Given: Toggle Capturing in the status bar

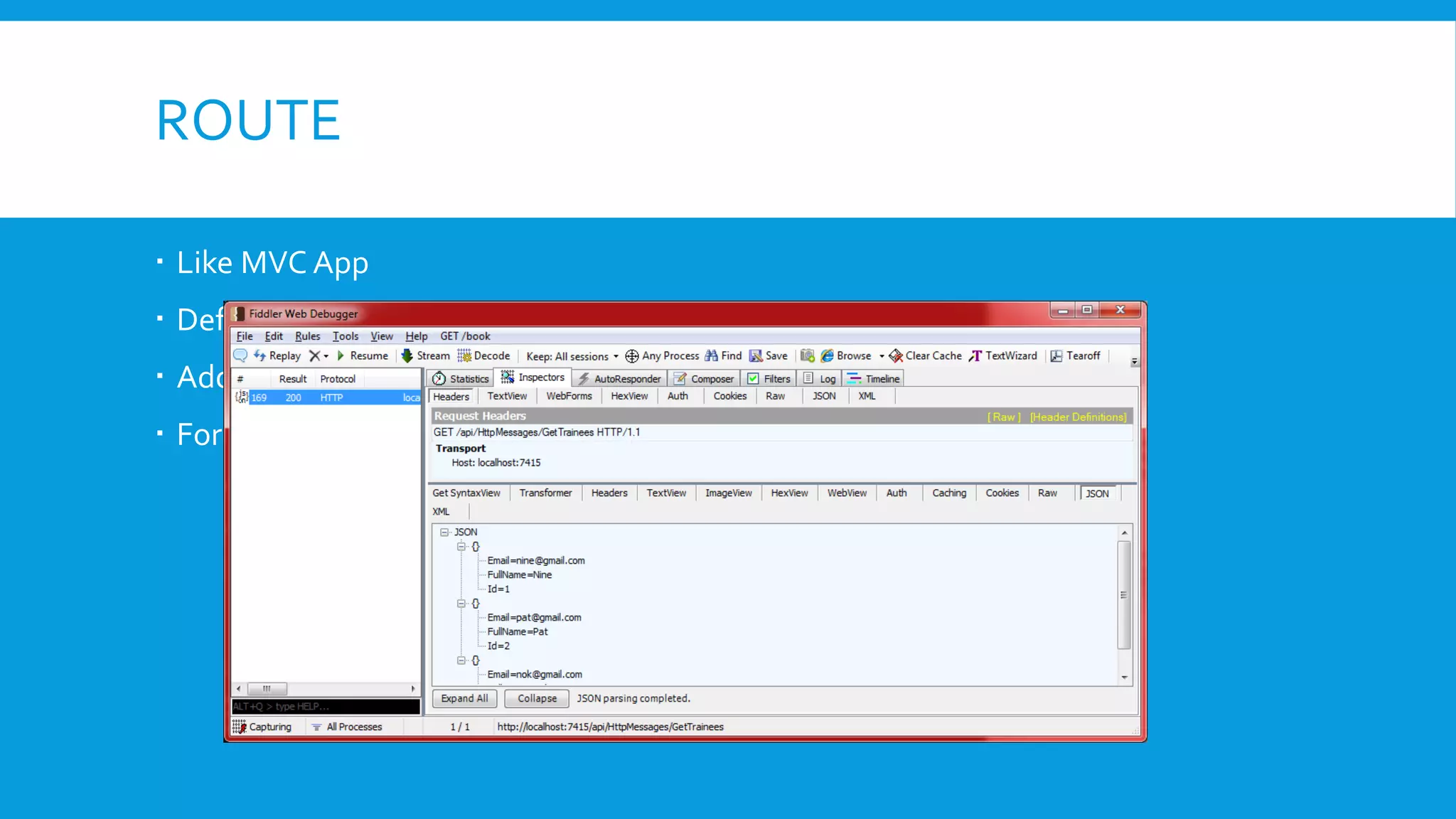Looking at the screenshot, I should [x=262, y=727].
